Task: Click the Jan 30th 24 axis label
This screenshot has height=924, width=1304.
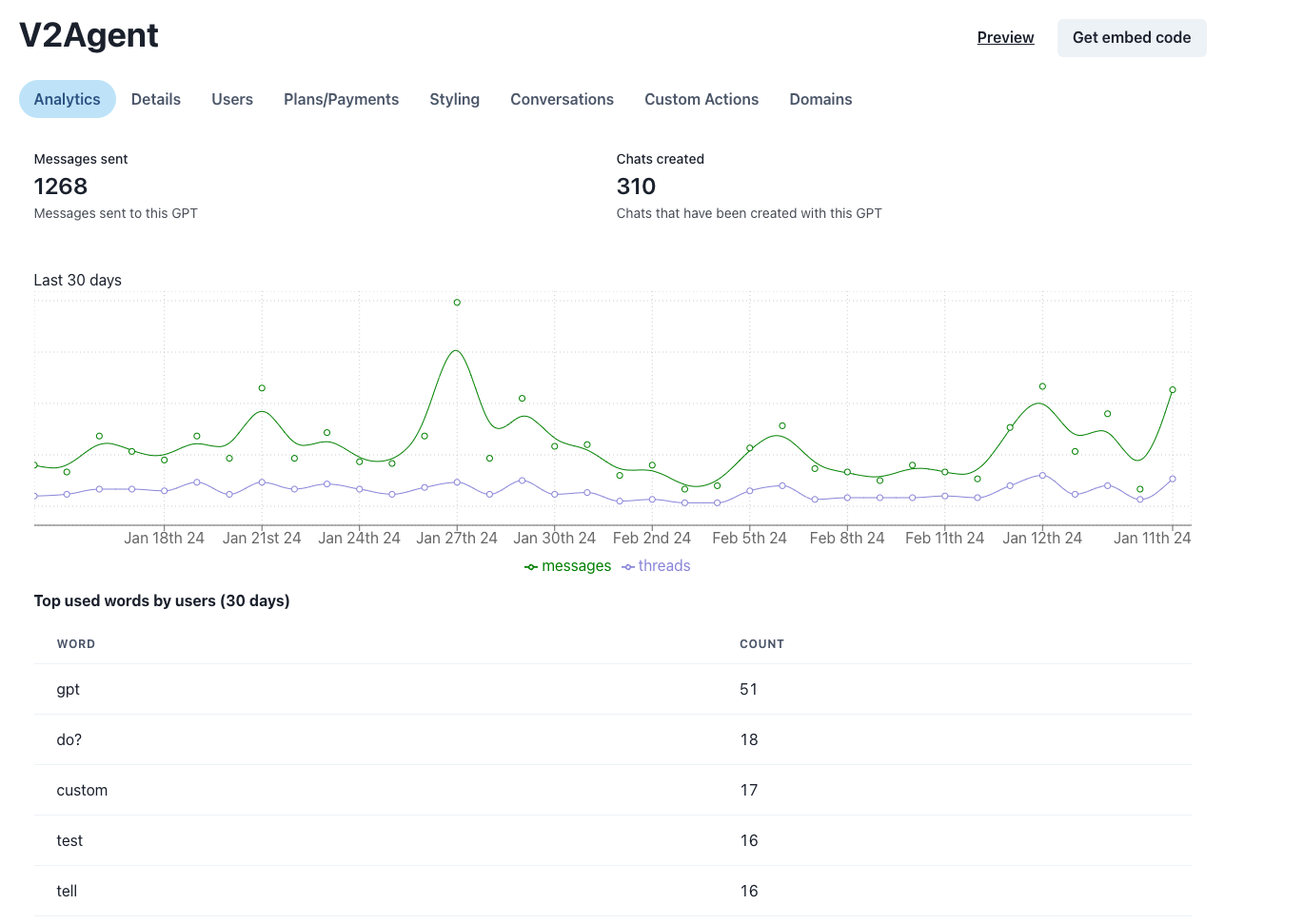Action: 554,538
